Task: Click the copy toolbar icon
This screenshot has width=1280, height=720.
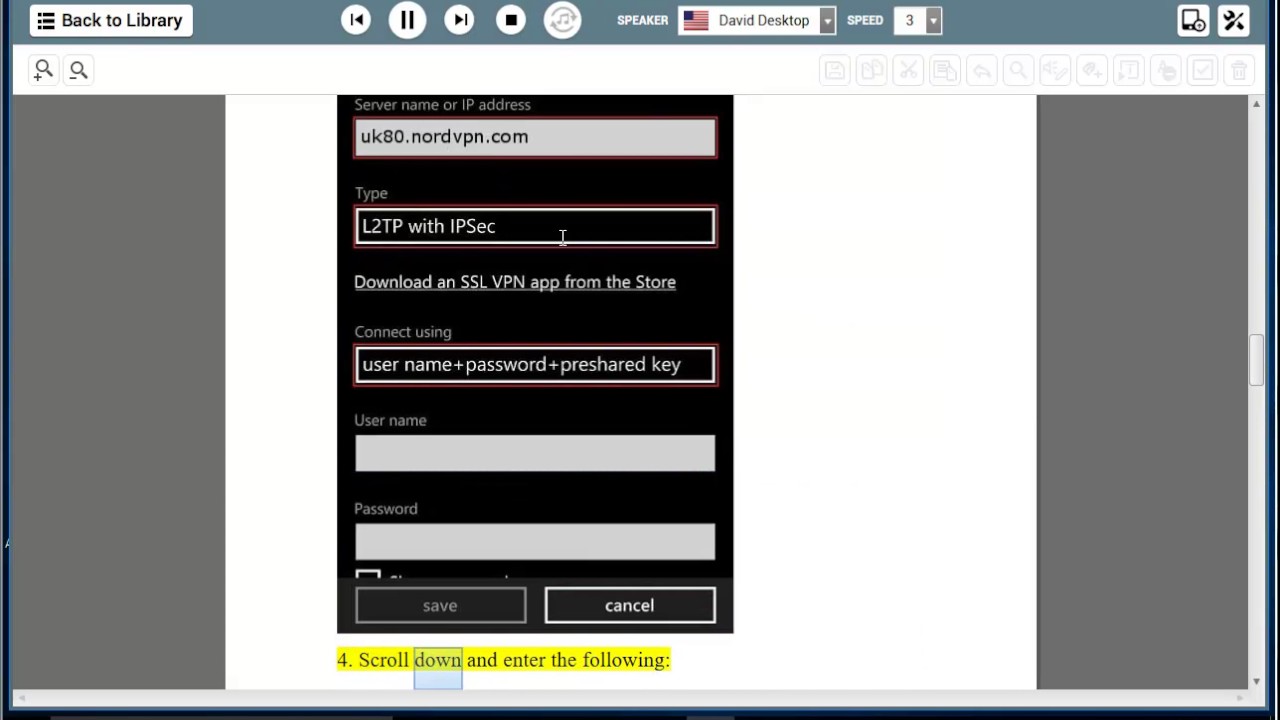Action: point(872,70)
